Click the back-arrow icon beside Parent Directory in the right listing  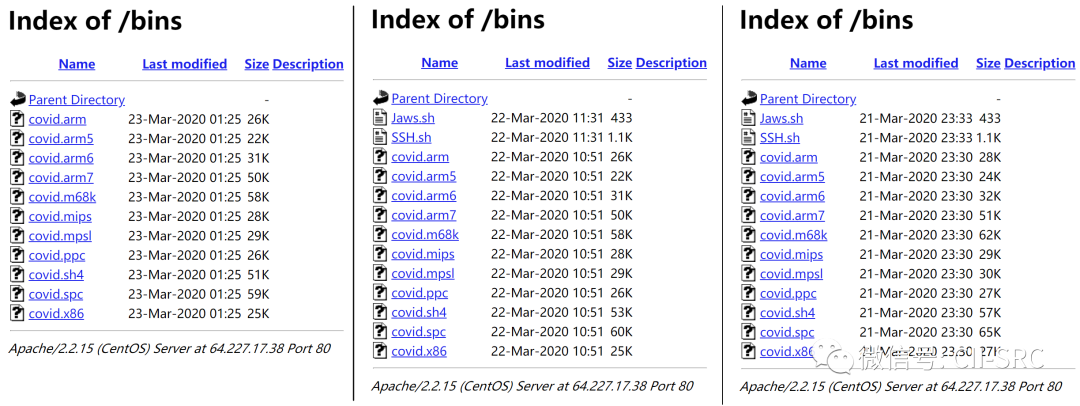click(x=749, y=99)
